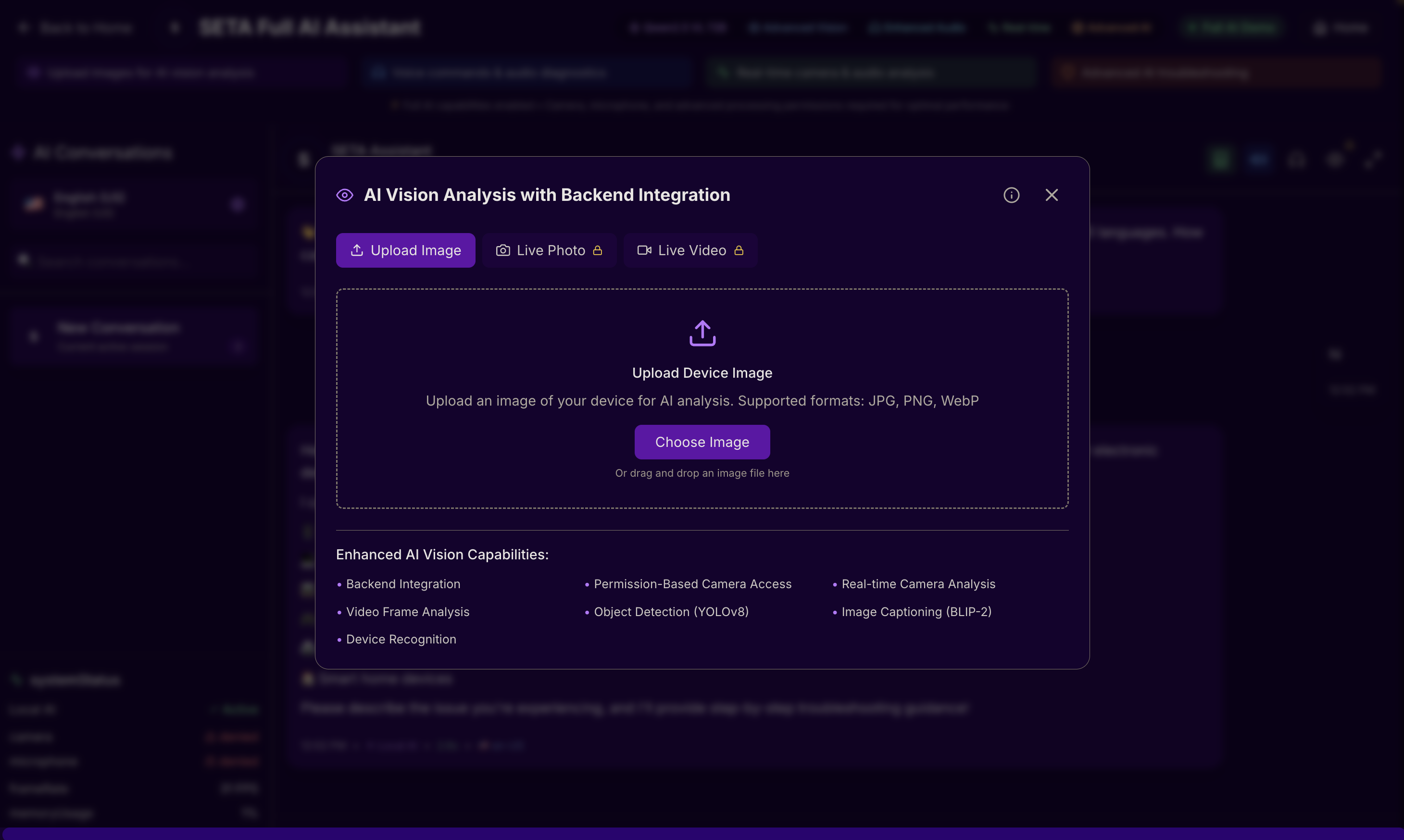This screenshot has width=1404, height=840.
Task: Click the Image Captioning (BLIP-2) item
Action: pyautogui.click(x=916, y=612)
